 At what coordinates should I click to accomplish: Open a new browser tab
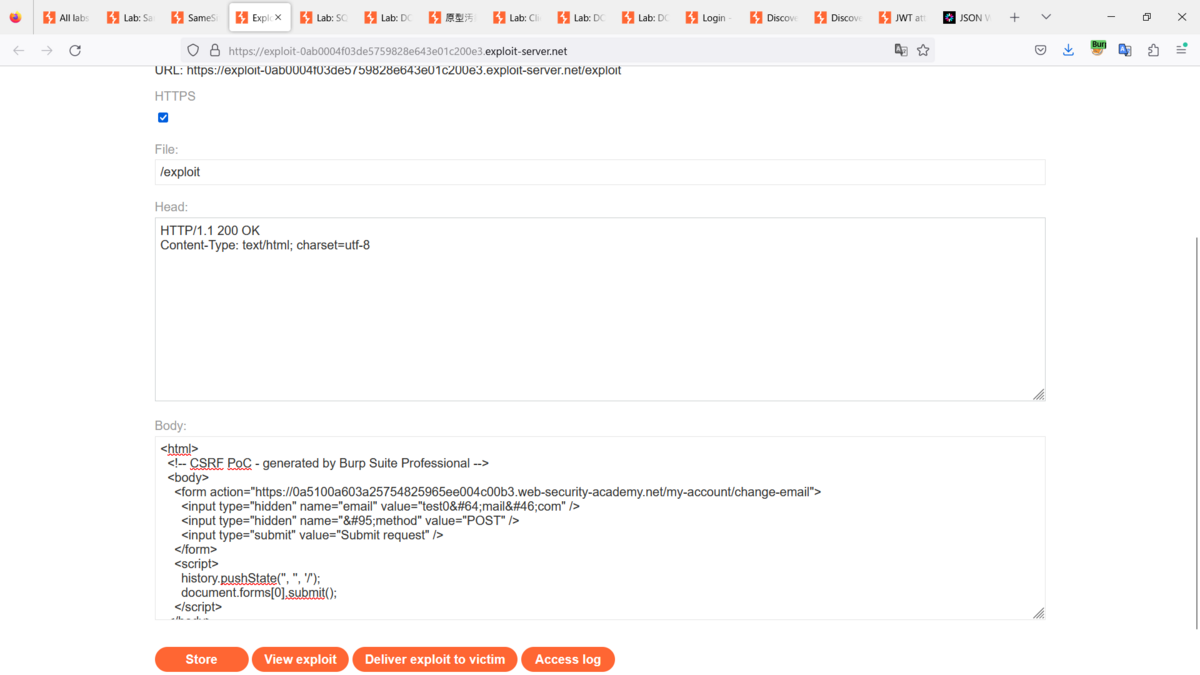pyautogui.click(x=1015, y=17)
